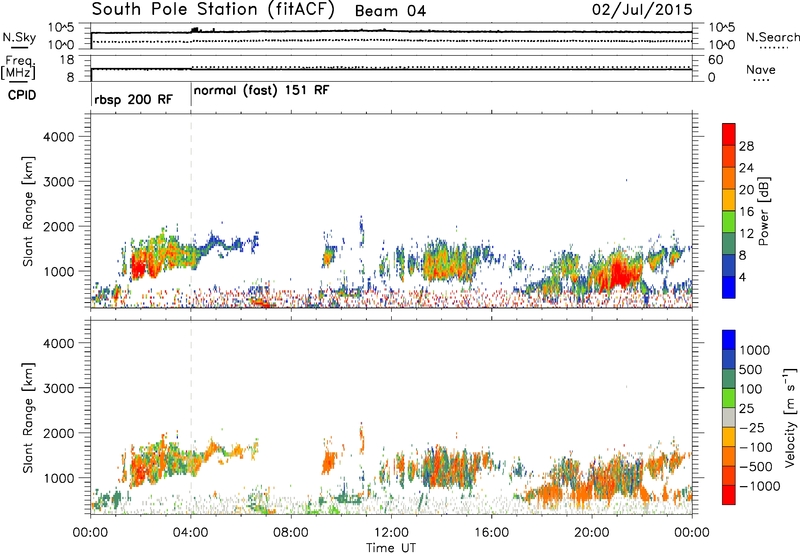Screen dimensions: 800x554
Task: Click the "12:00" time tick label
Action: point(391,533)
